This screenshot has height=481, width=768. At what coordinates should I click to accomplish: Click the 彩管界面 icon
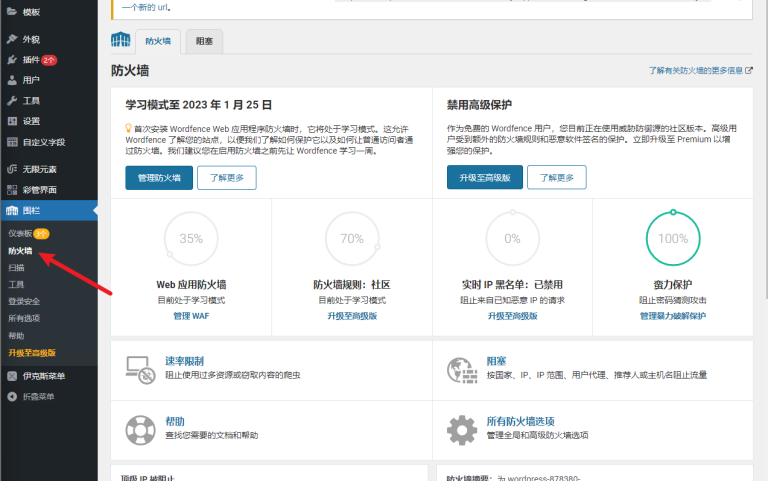(12, 190)
